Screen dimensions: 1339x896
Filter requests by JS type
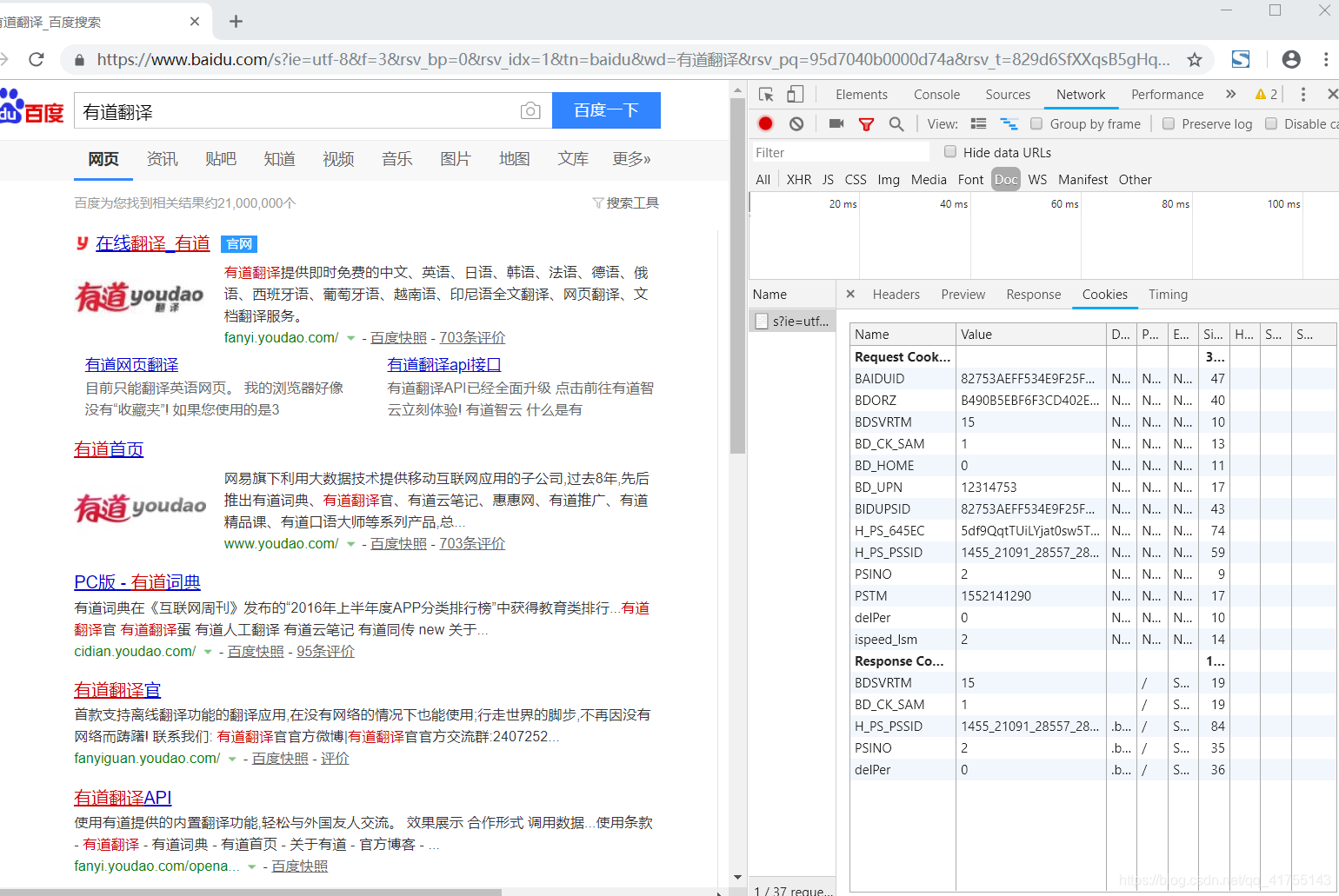point(828,179)
